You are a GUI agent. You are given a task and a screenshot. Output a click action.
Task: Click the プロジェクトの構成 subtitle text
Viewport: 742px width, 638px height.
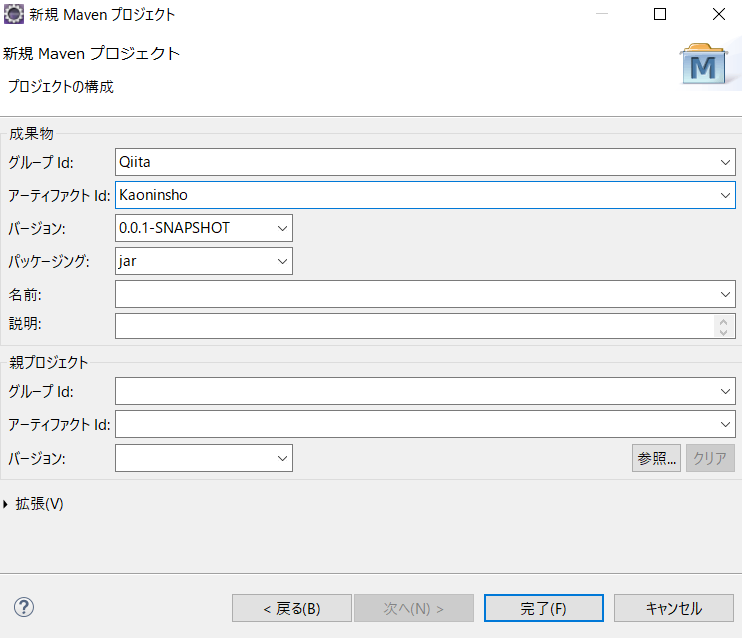61,87
